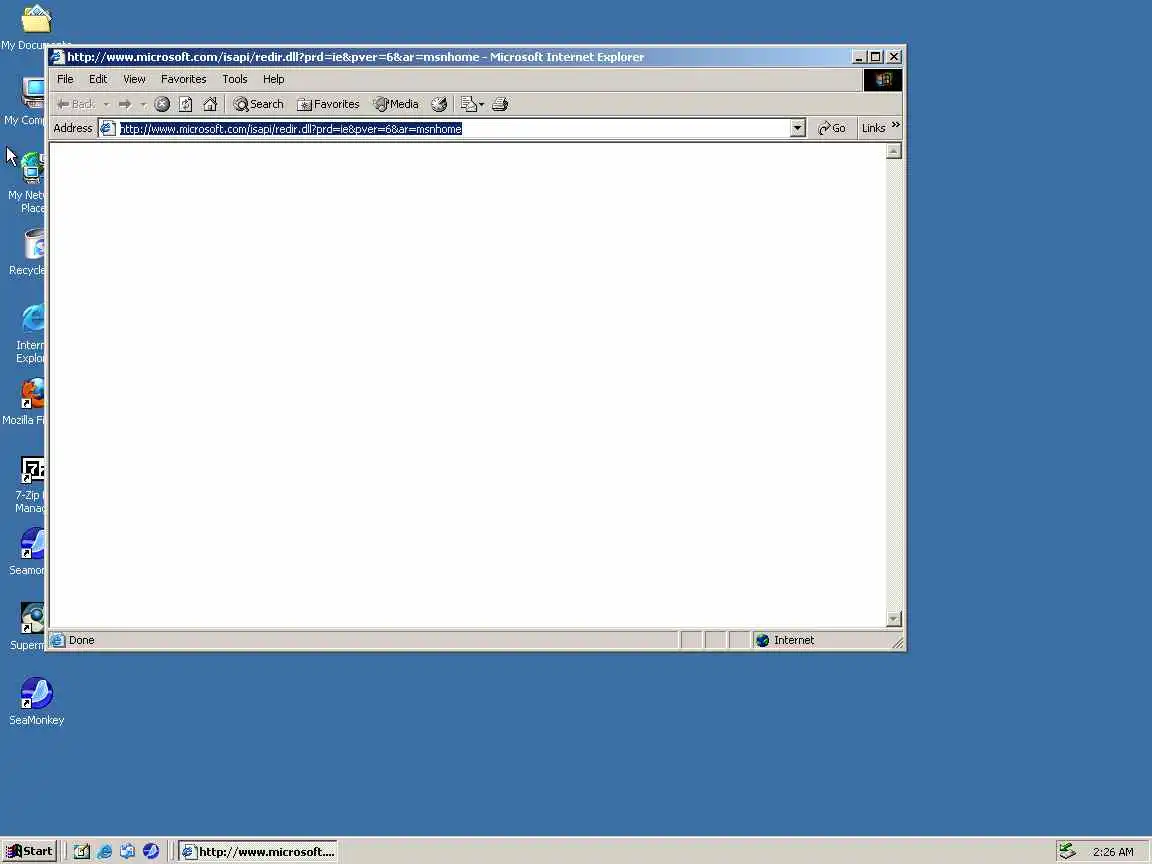Click the Internet zone globe icon
The width and height of the screenshot is (1152, 864).
[x=763, y=641]
